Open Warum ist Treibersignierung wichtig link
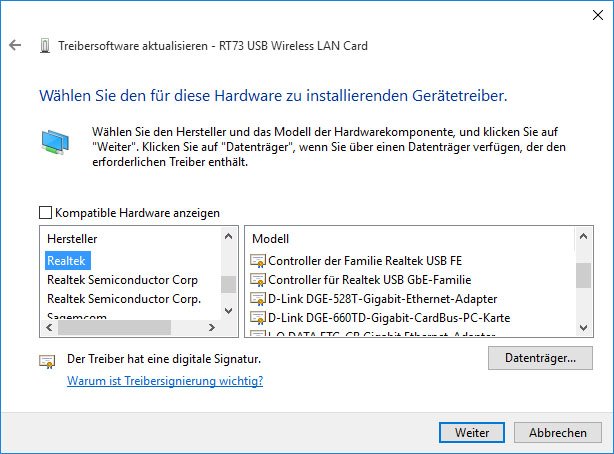The width and height of the screenshot is (614, 454). click(x=165, y=381)
